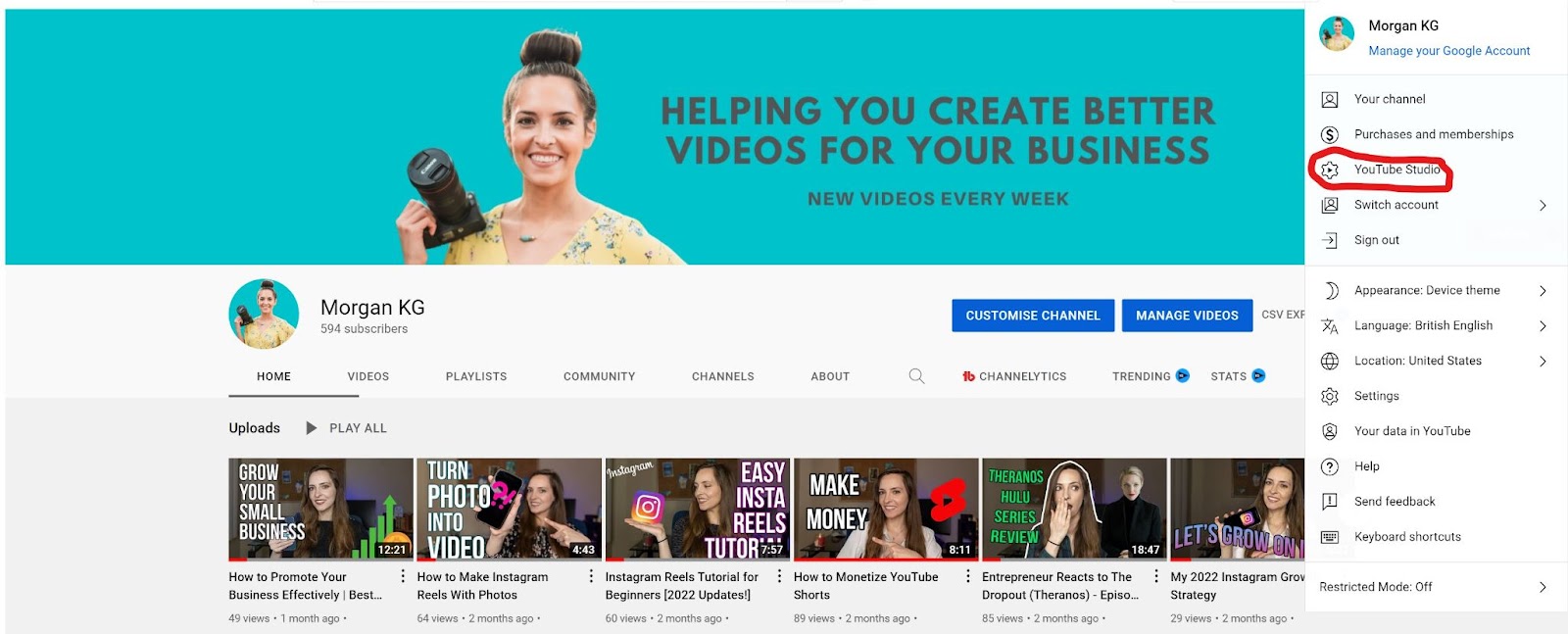Screen dimensions: 1568x634
Task: Click the CSV export button
Action: (1282, 315)
